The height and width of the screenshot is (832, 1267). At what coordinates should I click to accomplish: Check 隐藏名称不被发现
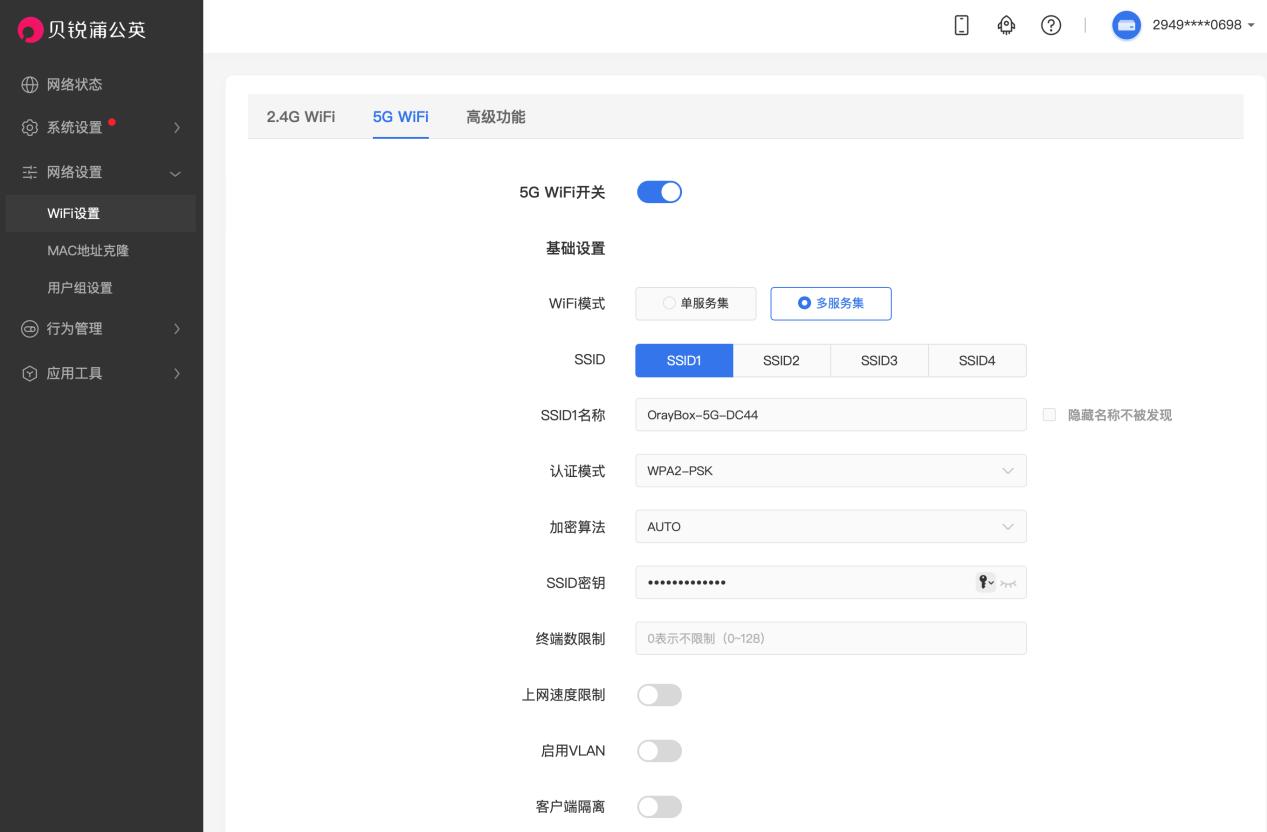(x=1048, y=414)
